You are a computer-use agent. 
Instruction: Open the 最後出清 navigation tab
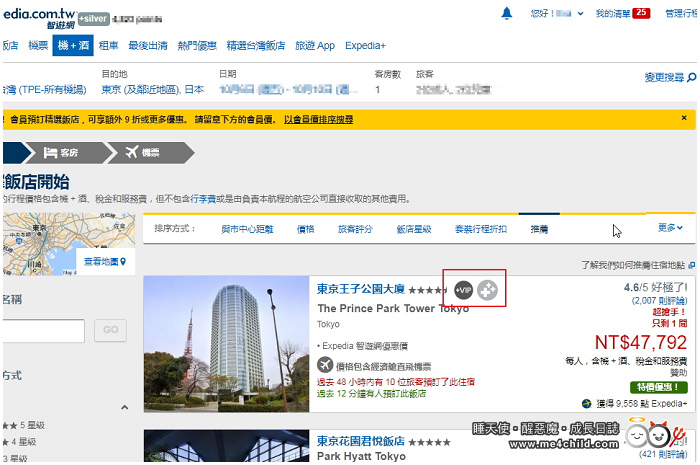[148, 46]
